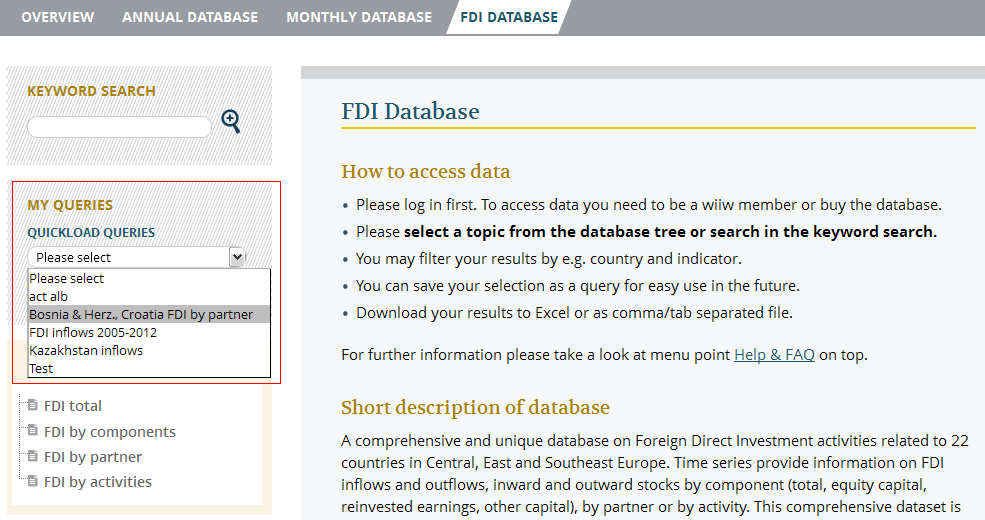Toggle the quickload queries dropdown arrow
985x520 pixels.
[x=237, y=257]
